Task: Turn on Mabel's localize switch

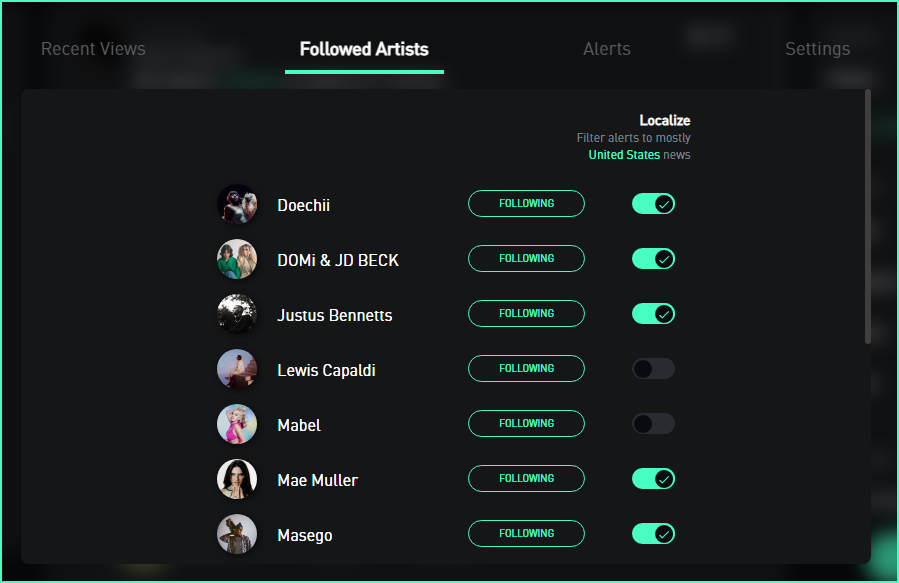Action: coord(654,424)
